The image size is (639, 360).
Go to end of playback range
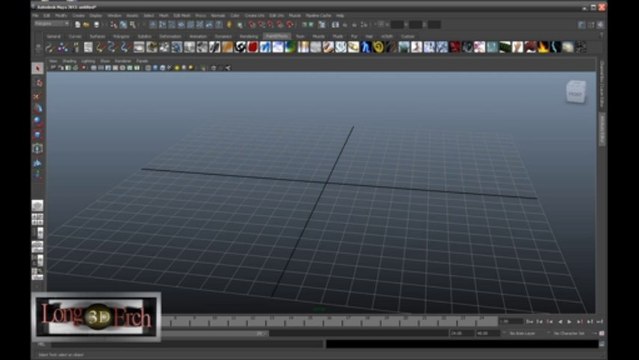click(600, 322)
